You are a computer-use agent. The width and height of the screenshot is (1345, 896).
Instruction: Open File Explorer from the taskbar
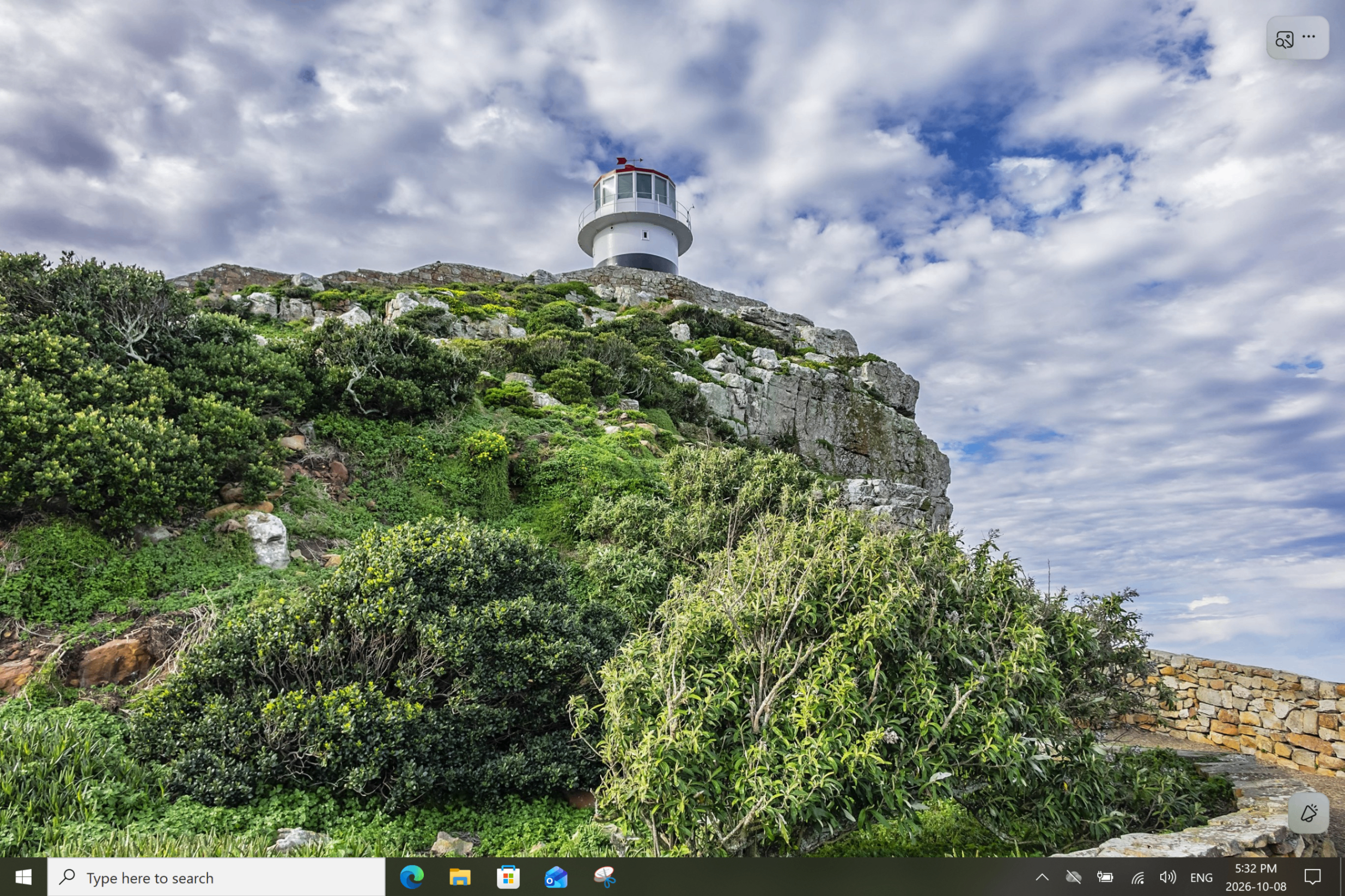click(x=460, y=877)
